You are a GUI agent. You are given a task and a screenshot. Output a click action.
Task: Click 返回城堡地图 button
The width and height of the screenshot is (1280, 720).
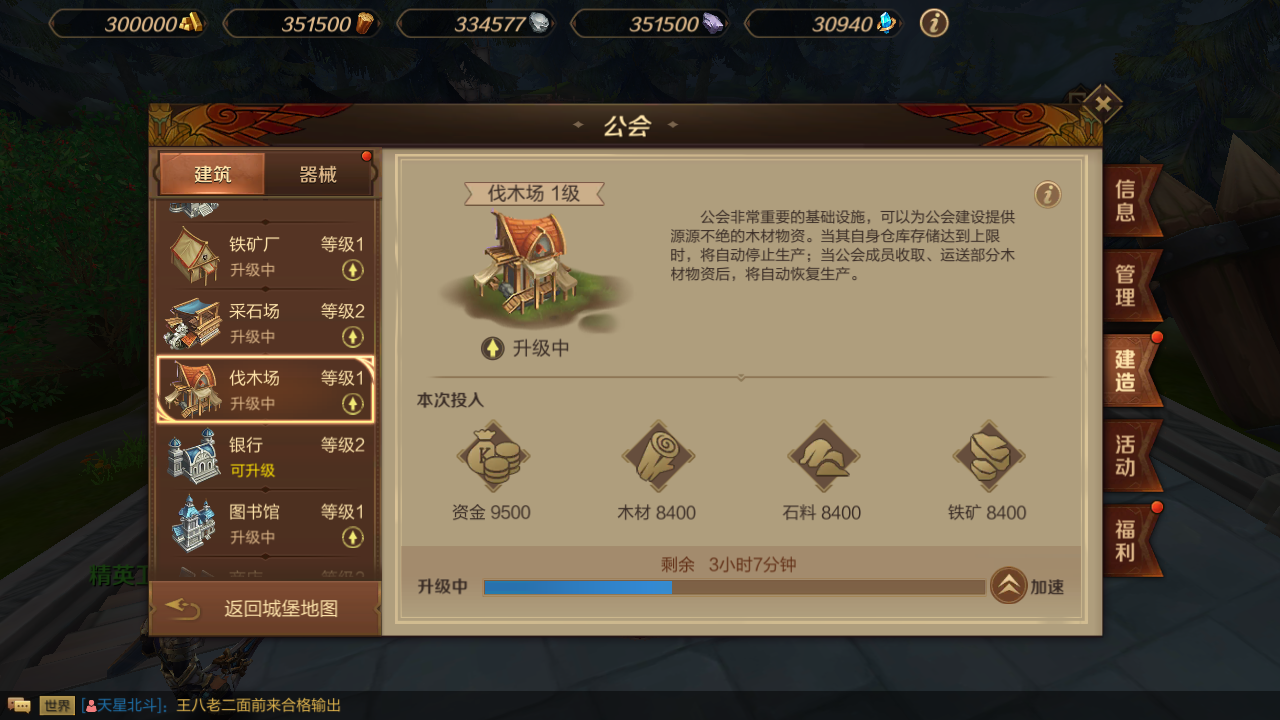265,608
